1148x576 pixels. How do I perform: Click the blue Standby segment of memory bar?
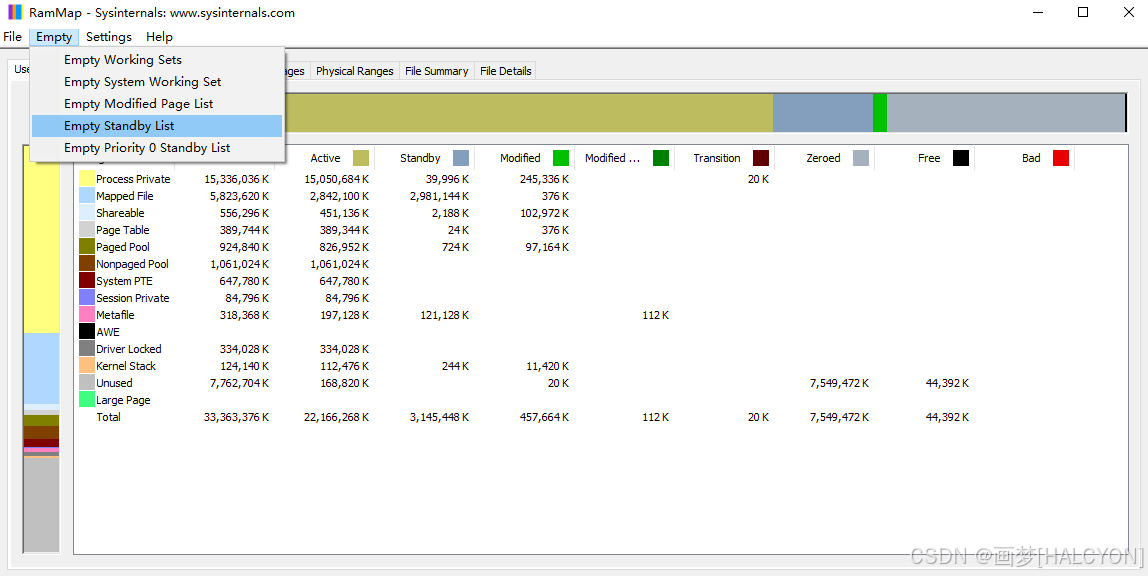[823, 113]
